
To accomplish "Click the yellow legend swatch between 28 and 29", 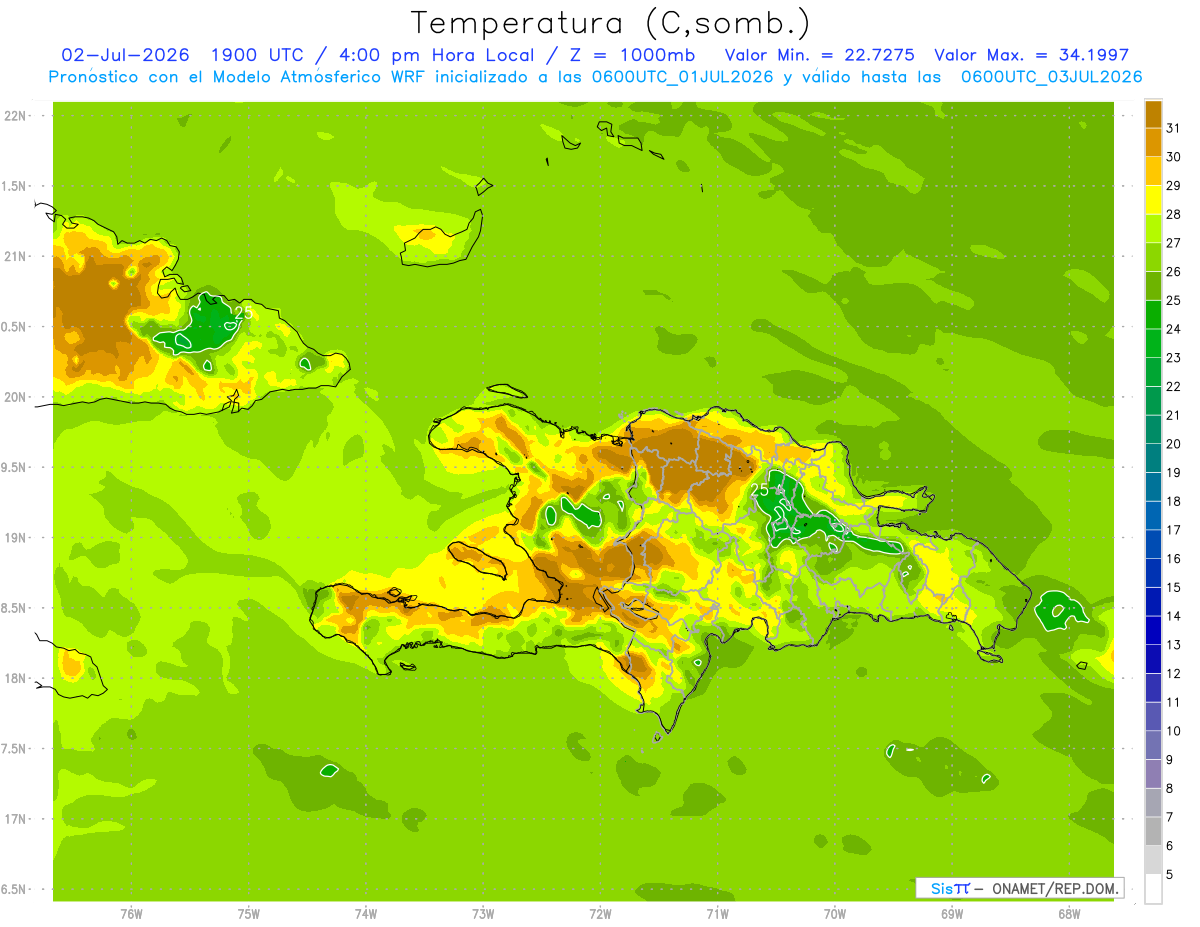I will 1153,200.
